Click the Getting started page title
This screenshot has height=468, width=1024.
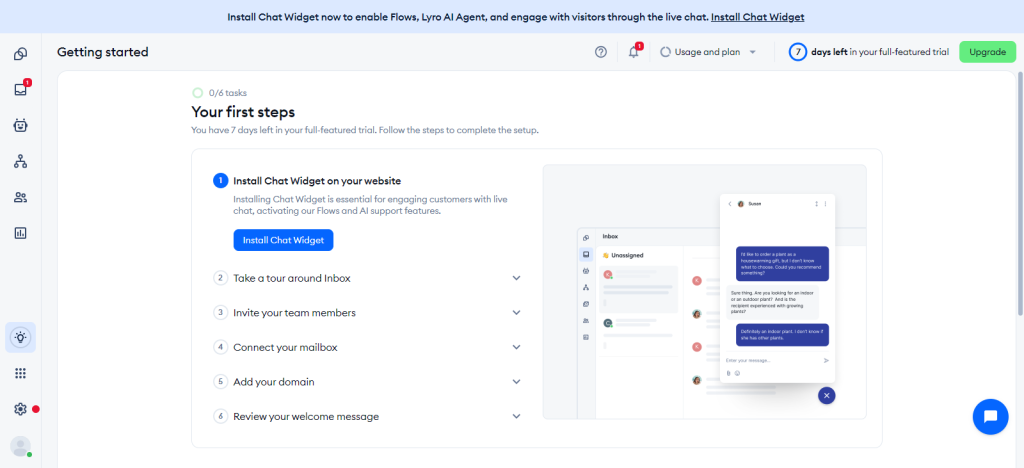tap(103, 52)
